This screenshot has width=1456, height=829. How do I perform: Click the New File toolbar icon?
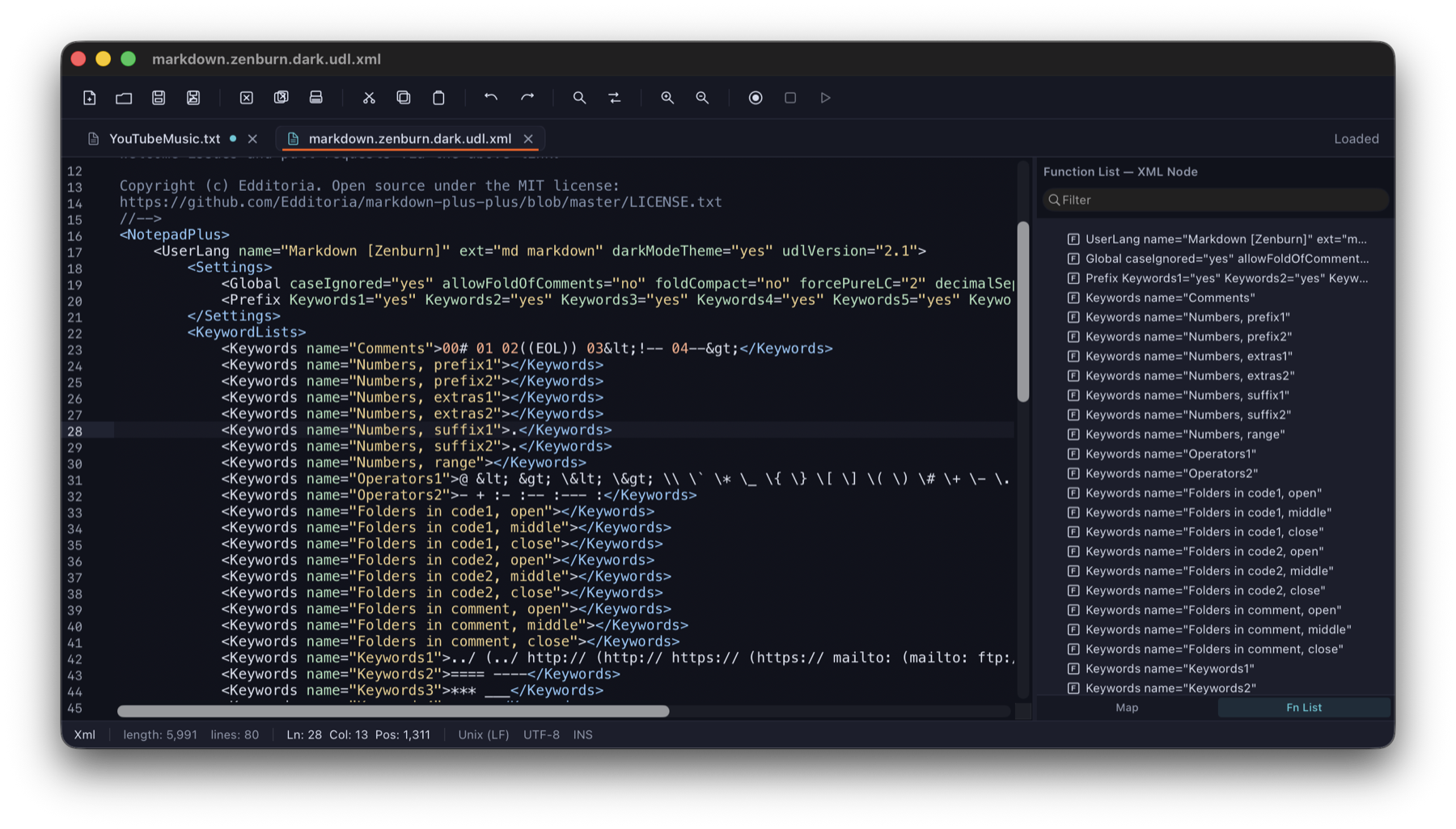(x=90, y=98)
